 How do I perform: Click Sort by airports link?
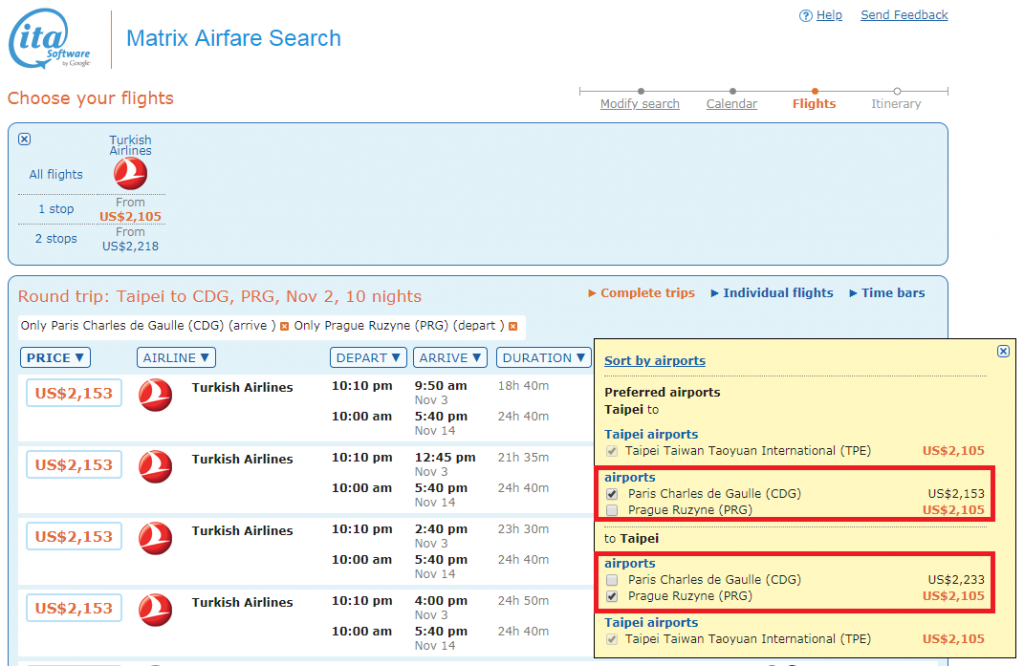654,360
